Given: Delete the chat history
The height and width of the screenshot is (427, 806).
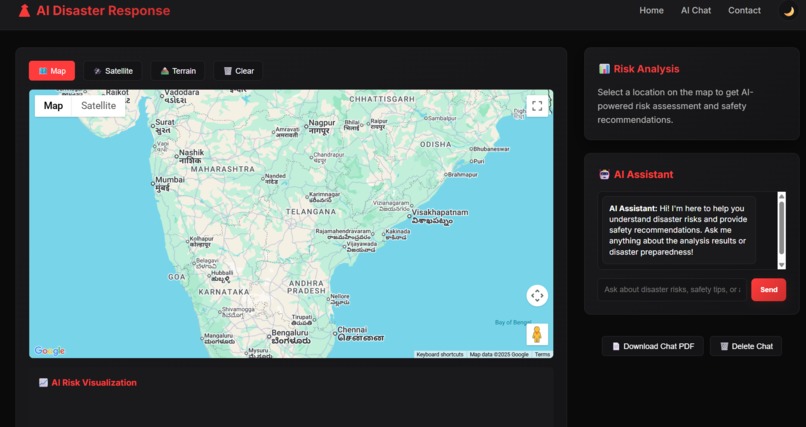Looking at the screenshot, I should (x=746, y=346).
